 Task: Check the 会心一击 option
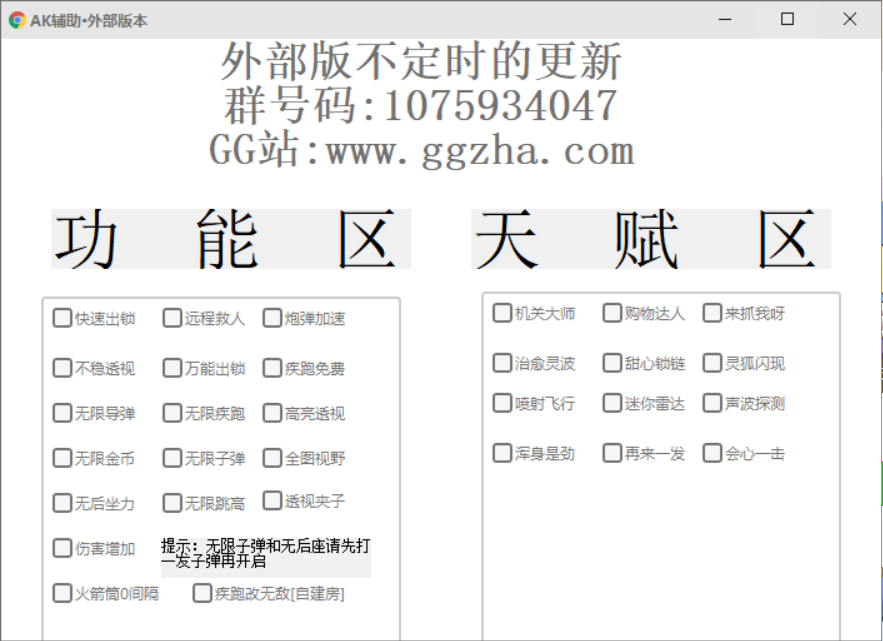[712, 453]
